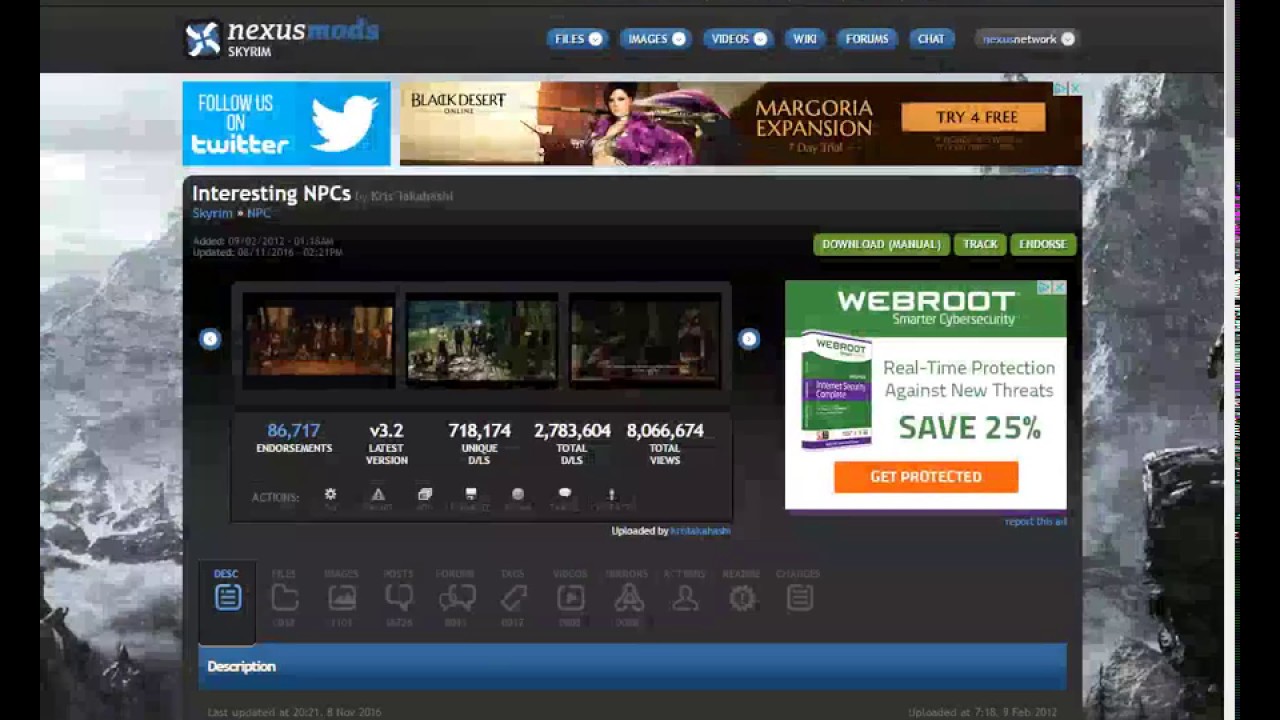Image resolution: width=1280 pixels, height=720 pixels.
Task: Open the VIDEOS tab below stats
Action: 570,598
